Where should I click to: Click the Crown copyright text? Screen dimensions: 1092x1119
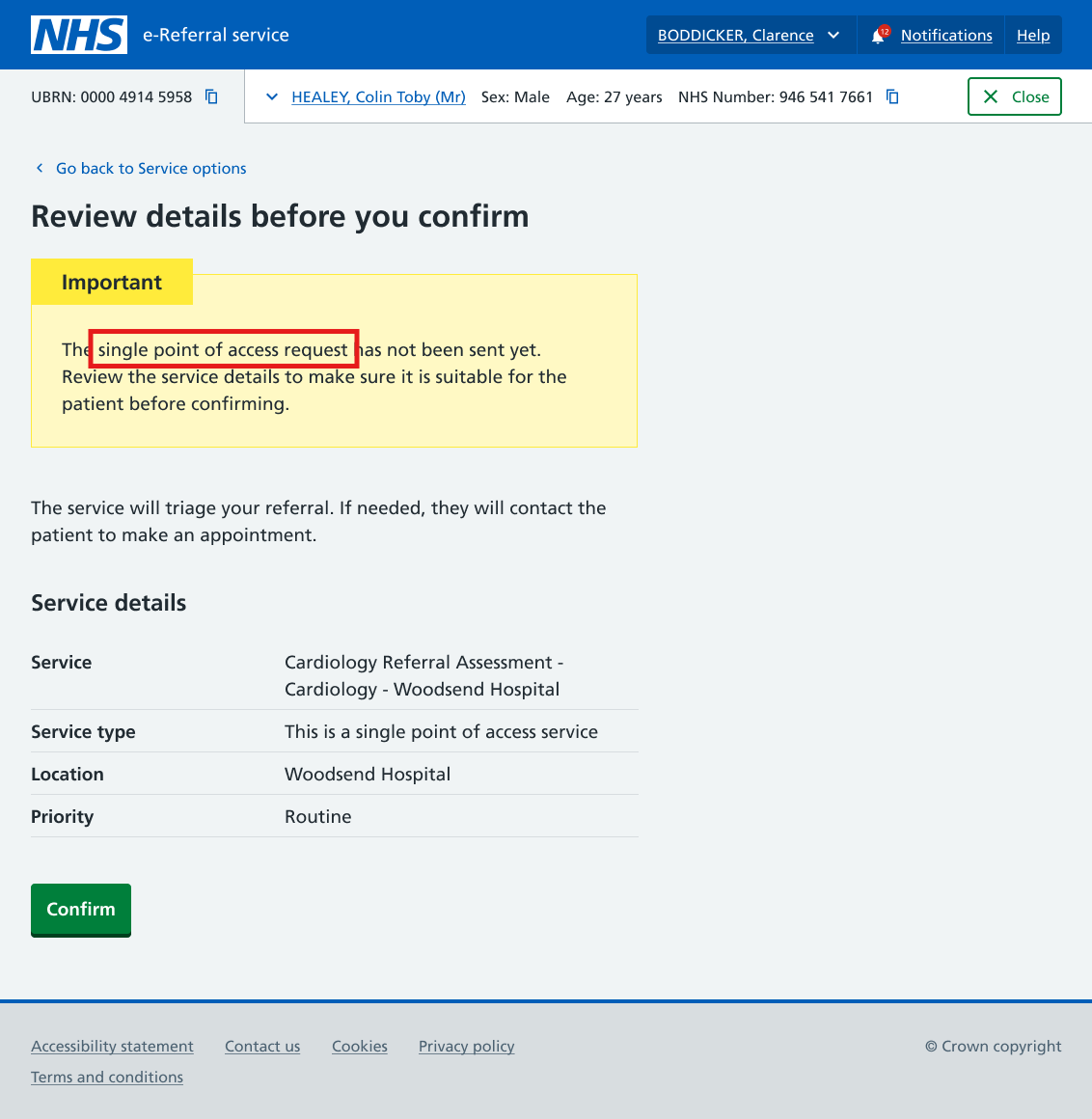click(994, 1047)
